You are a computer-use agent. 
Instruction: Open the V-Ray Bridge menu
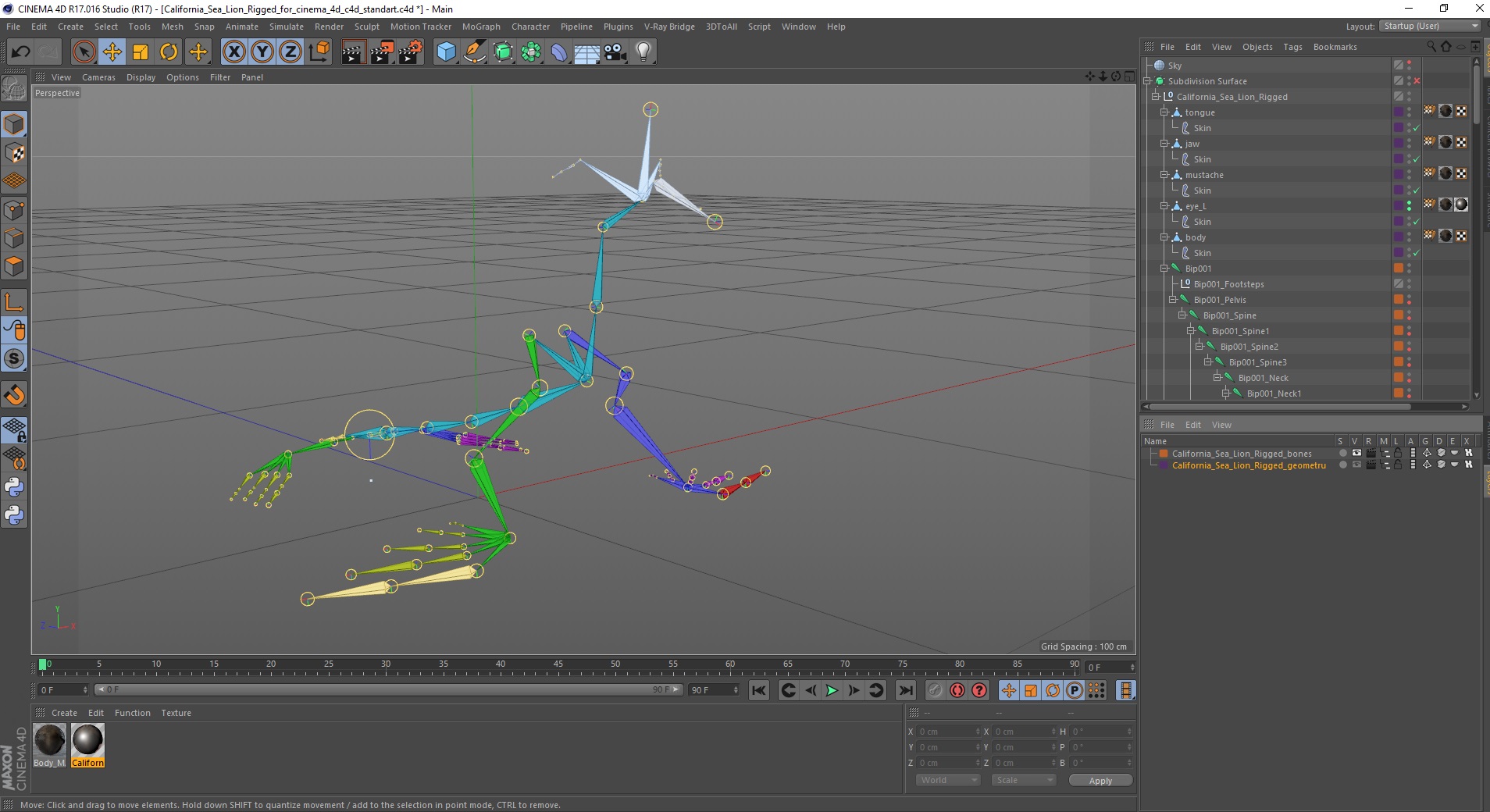pos(669,27)
